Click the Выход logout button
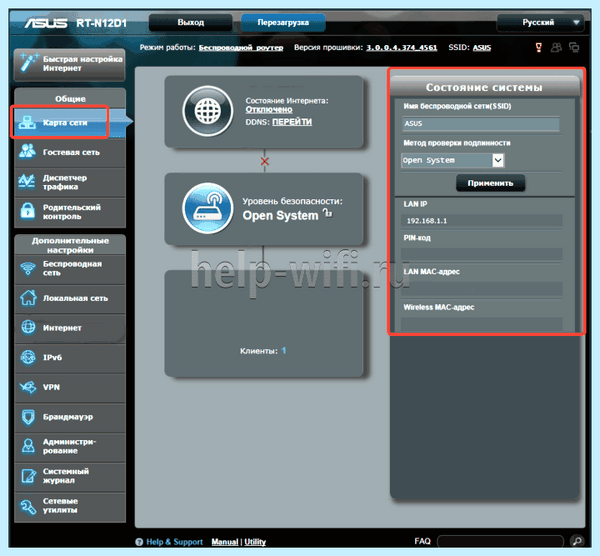Screen dimensions: 600x556 coord(191,23)
